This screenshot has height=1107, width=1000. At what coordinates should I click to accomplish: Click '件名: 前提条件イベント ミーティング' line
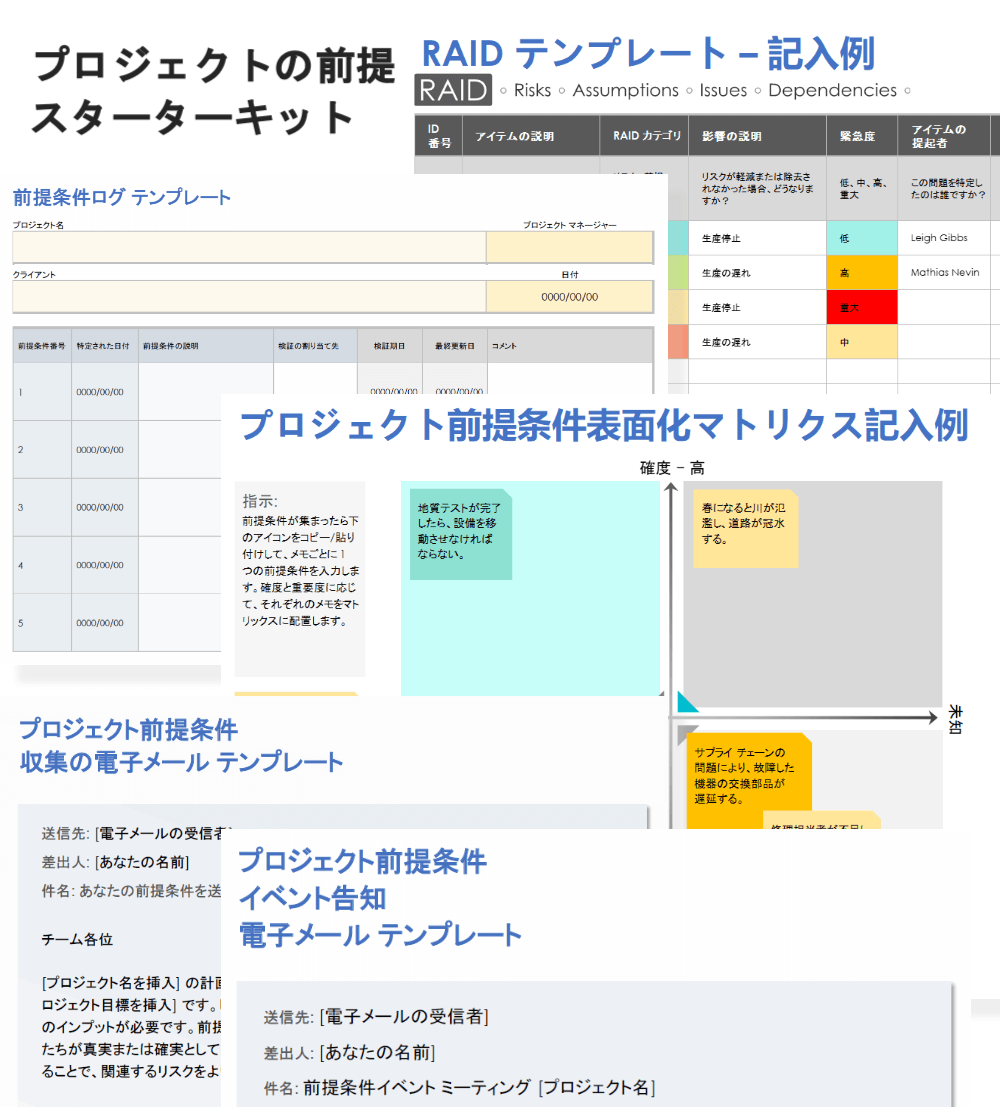click(x=460, y=1087)
